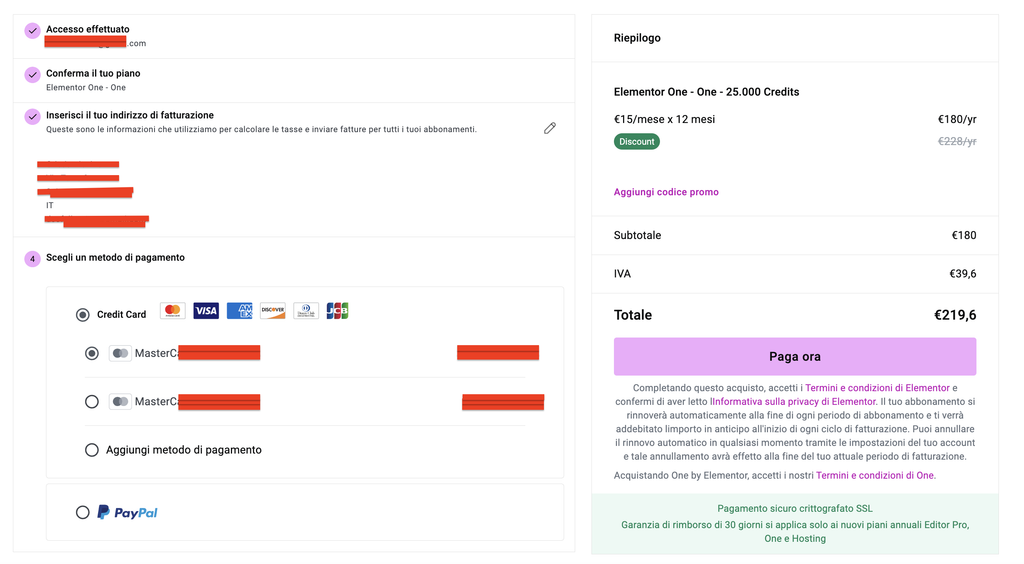Click the Mastercard logo icon
This screenshot has height=564, width=1024.
pos(172,311)
